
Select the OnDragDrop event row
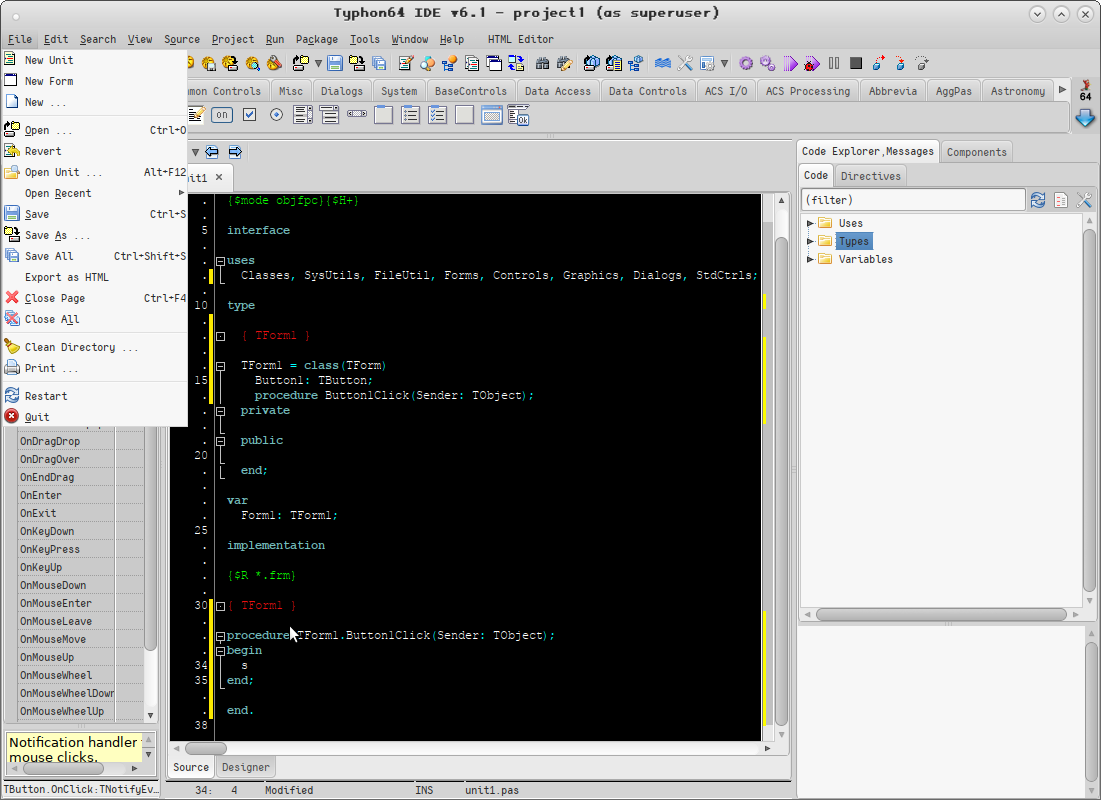81,441
